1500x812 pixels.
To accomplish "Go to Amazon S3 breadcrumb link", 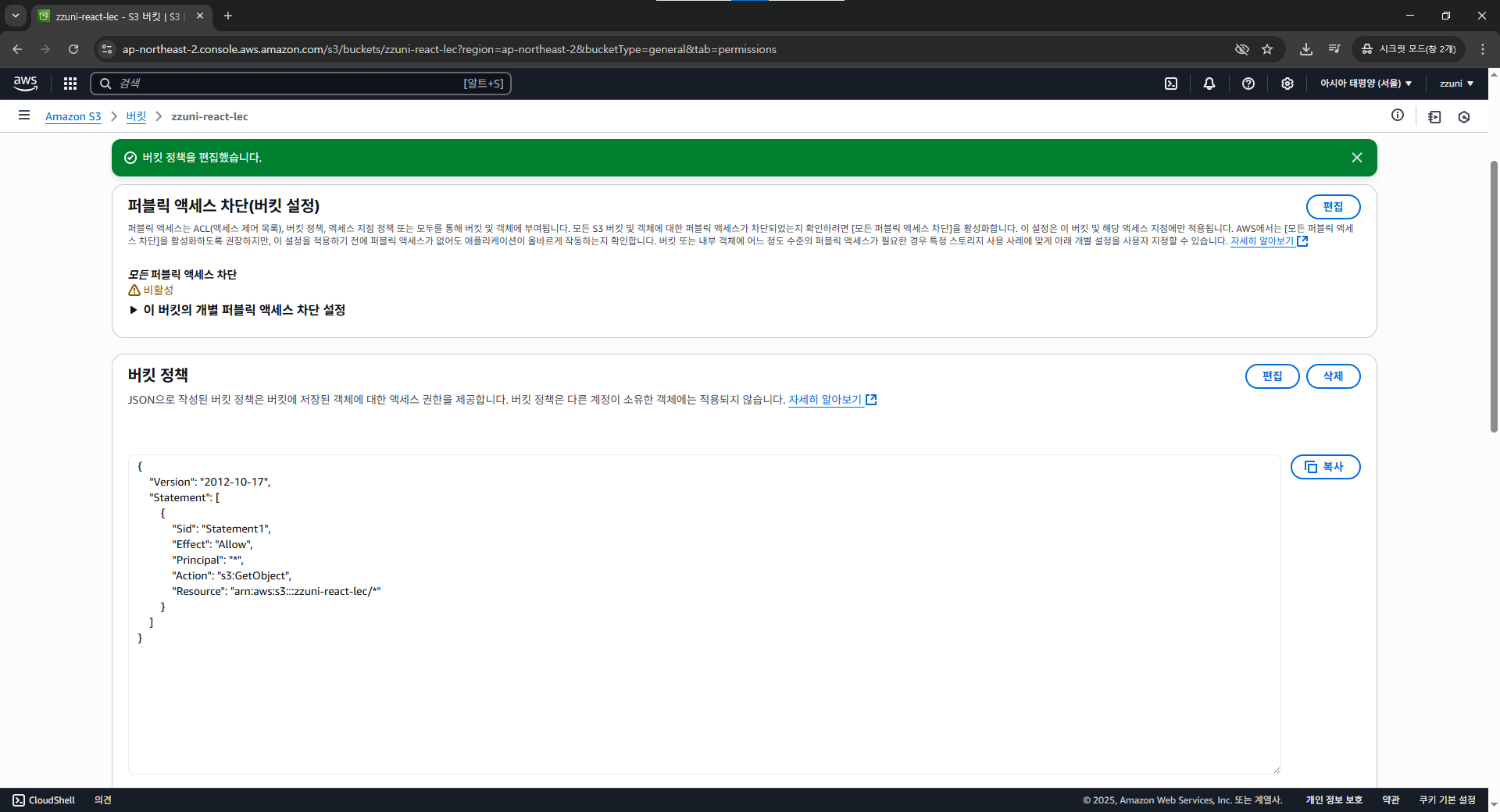I will click(x=73, y=116).
